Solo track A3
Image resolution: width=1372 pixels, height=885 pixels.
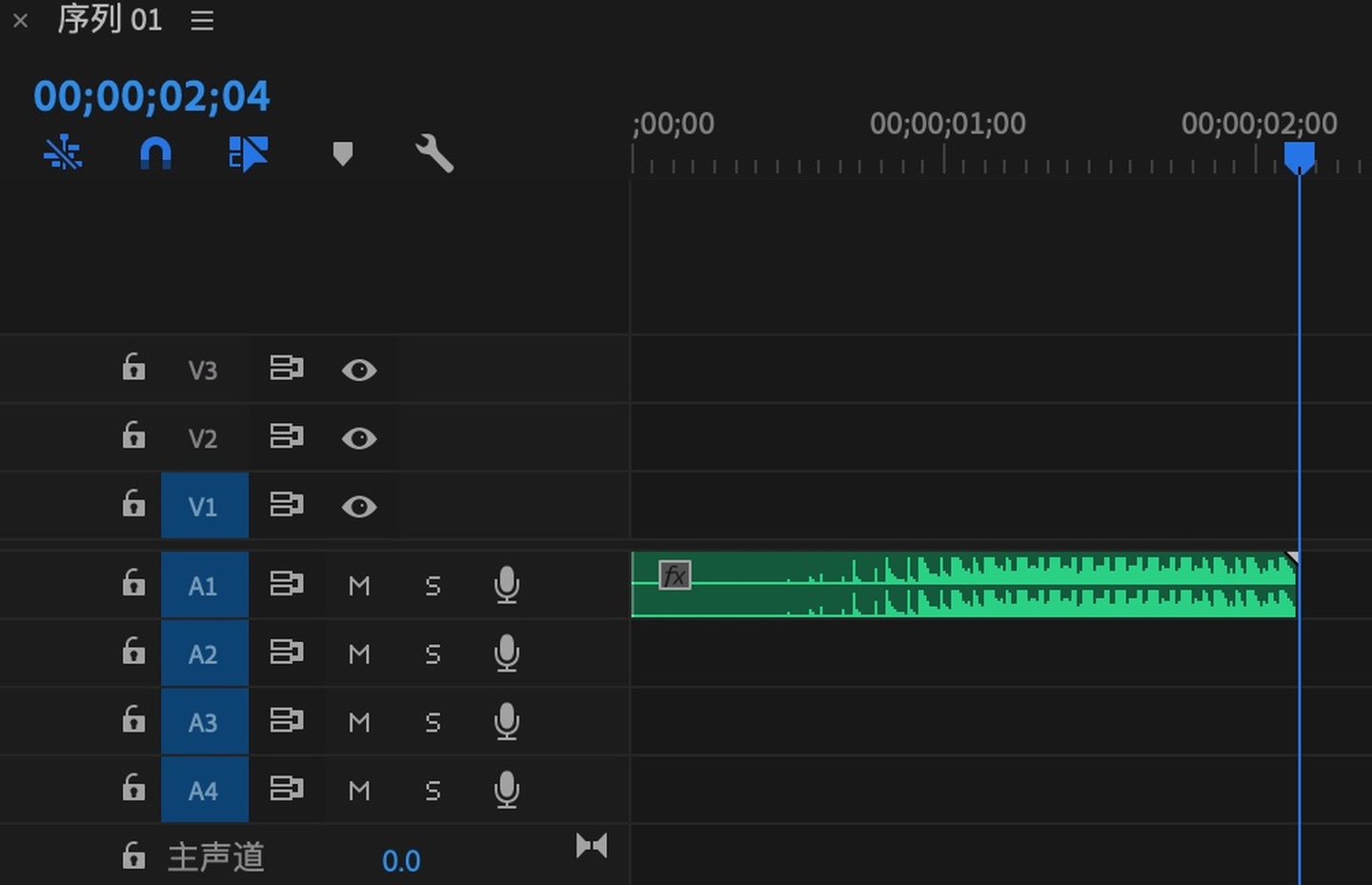pos(433,723)
